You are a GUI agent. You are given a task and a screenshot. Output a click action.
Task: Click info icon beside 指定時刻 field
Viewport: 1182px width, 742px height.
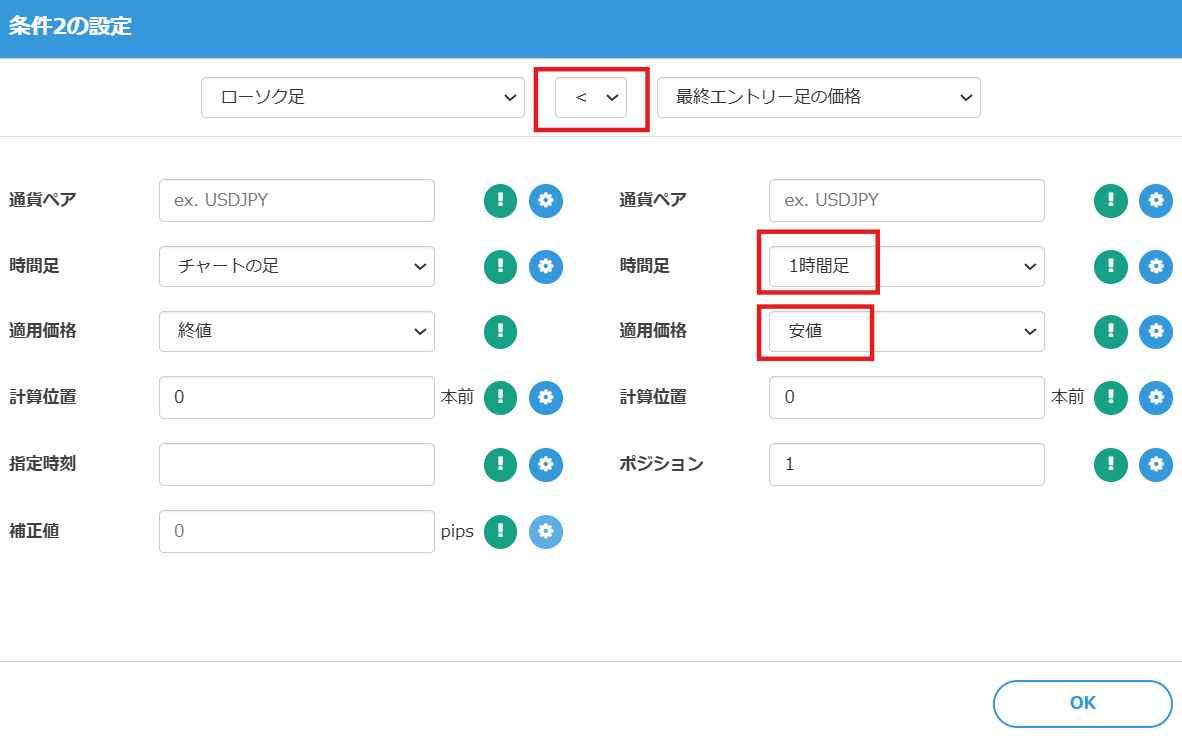pyautogui.click(x=500, y=464)
